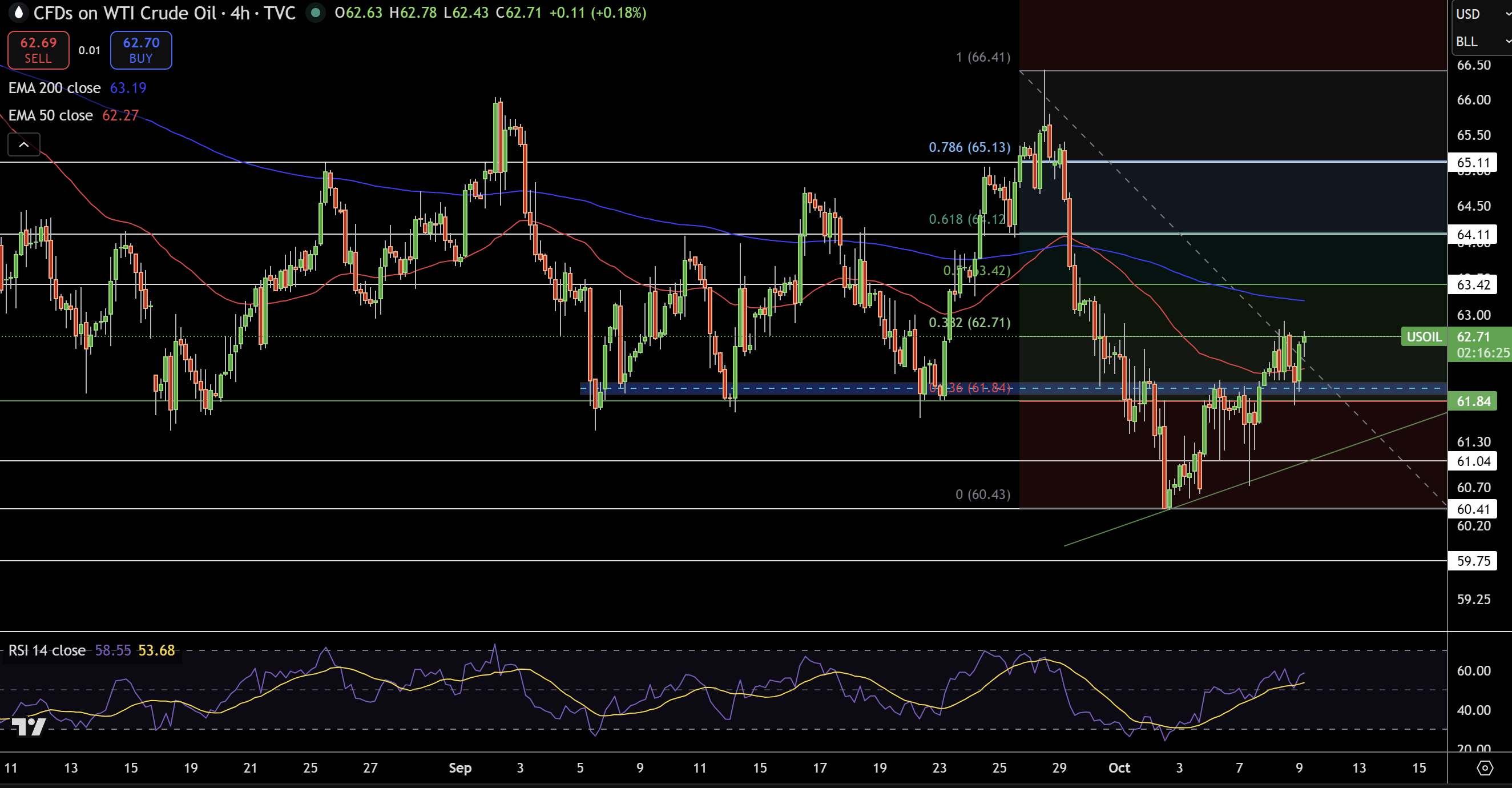Image resolution: width=1512 pixels, height=788 pixels.
Task: Click the WTI Crude Oil drop icon
Action: coord(18,13)
